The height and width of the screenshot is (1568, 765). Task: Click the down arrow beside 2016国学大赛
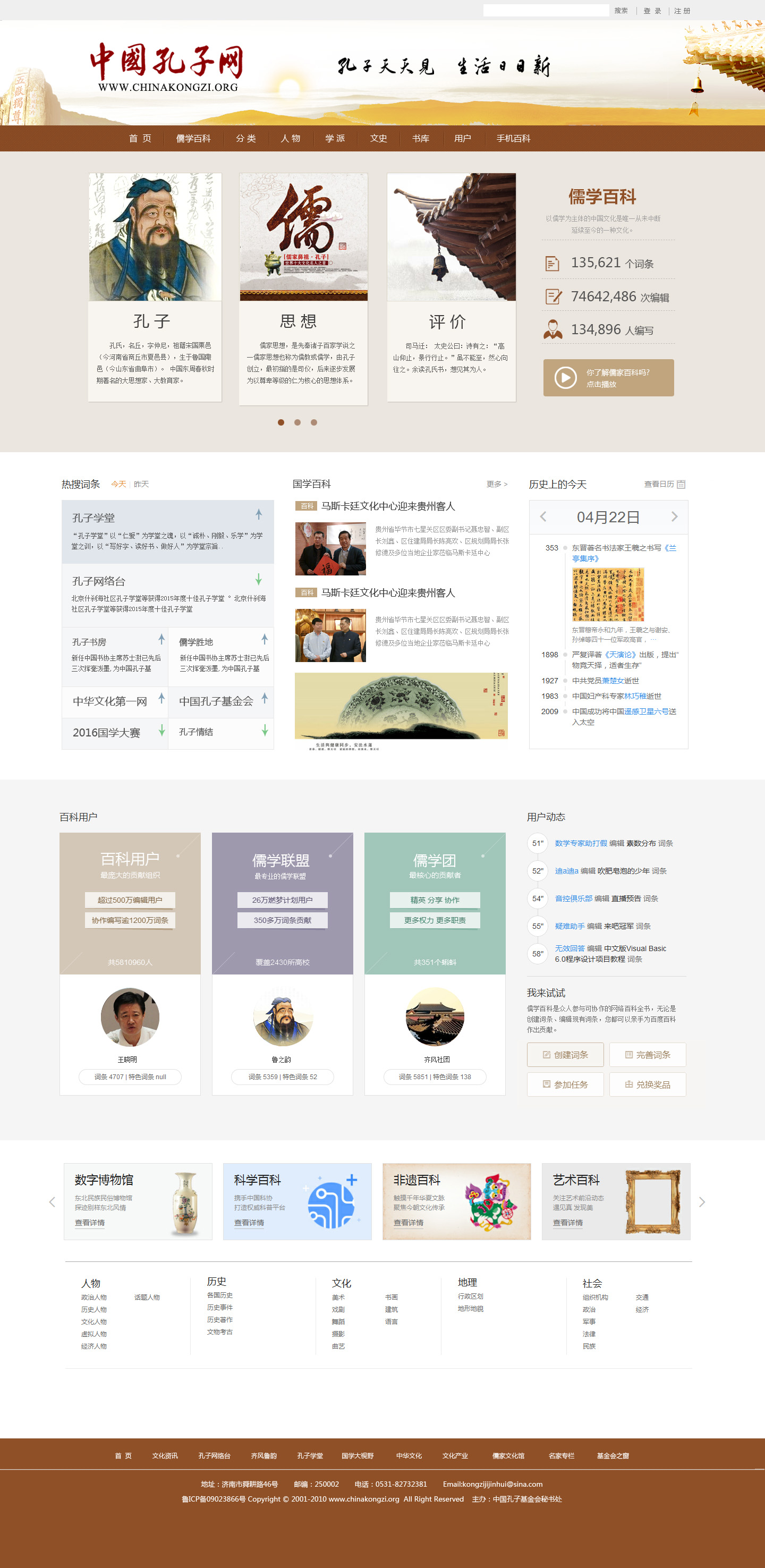pos(162,730)
